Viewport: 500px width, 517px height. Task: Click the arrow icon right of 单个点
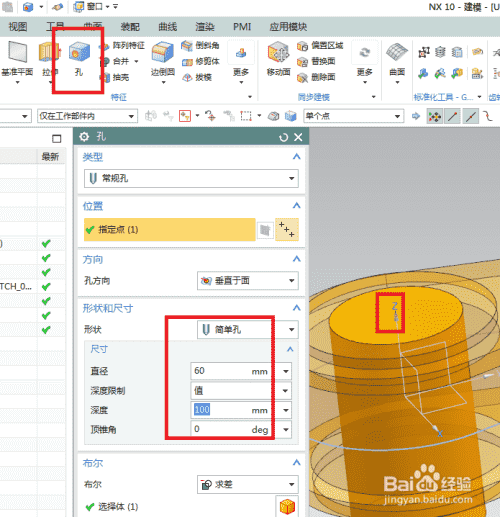tap(416, 116)
